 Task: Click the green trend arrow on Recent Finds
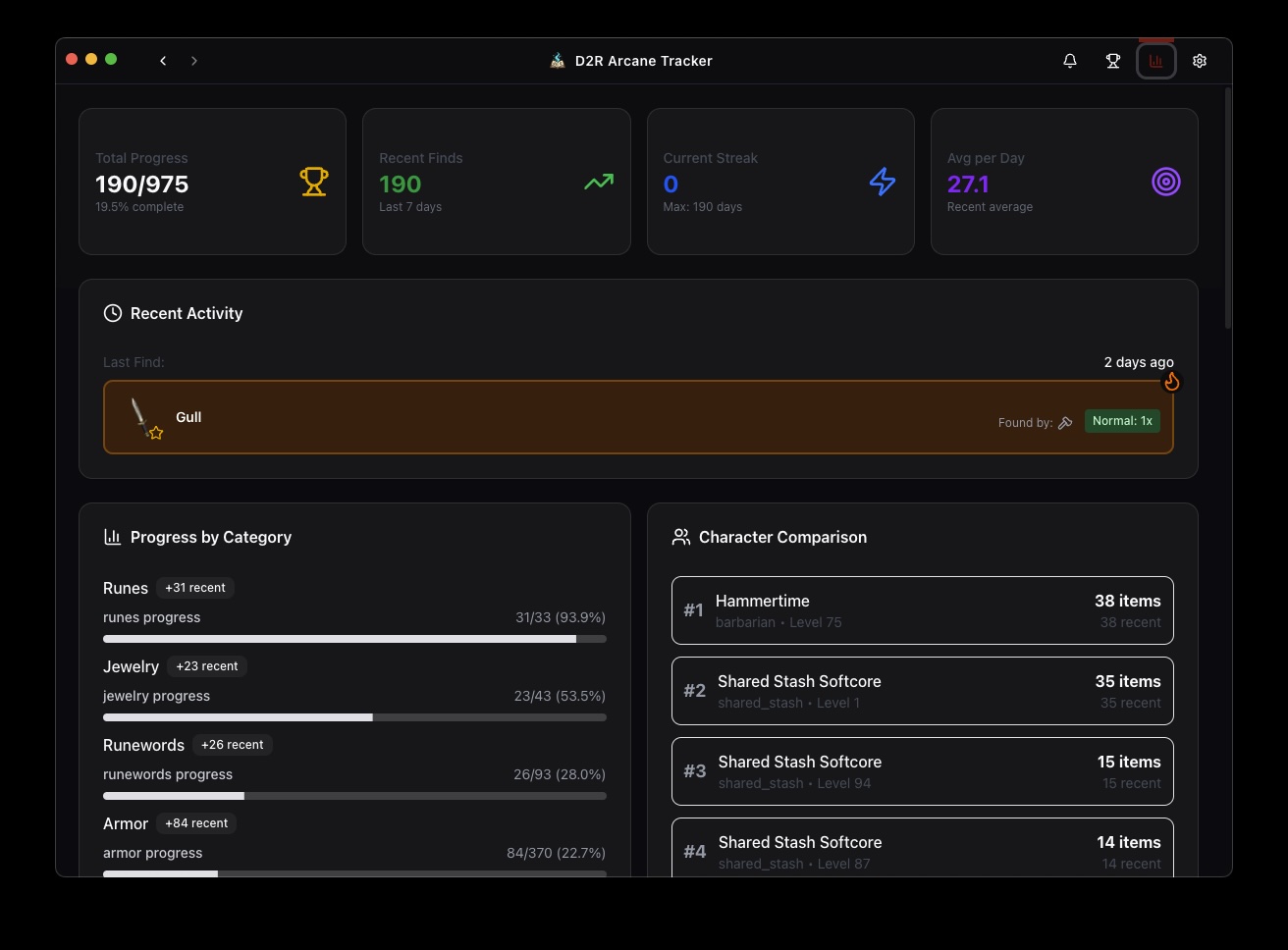598,182
